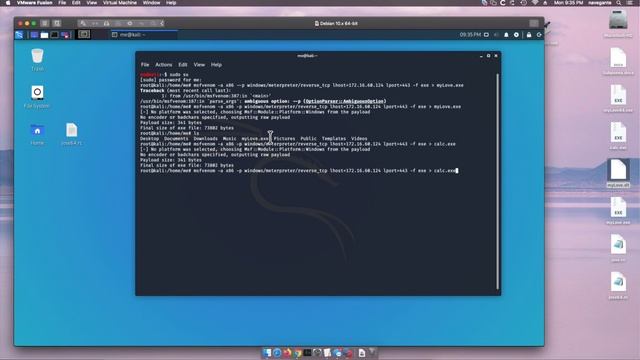Open Terminal in the macOS Dock
This screenshot has width=640, height=360.
(307, 353)
